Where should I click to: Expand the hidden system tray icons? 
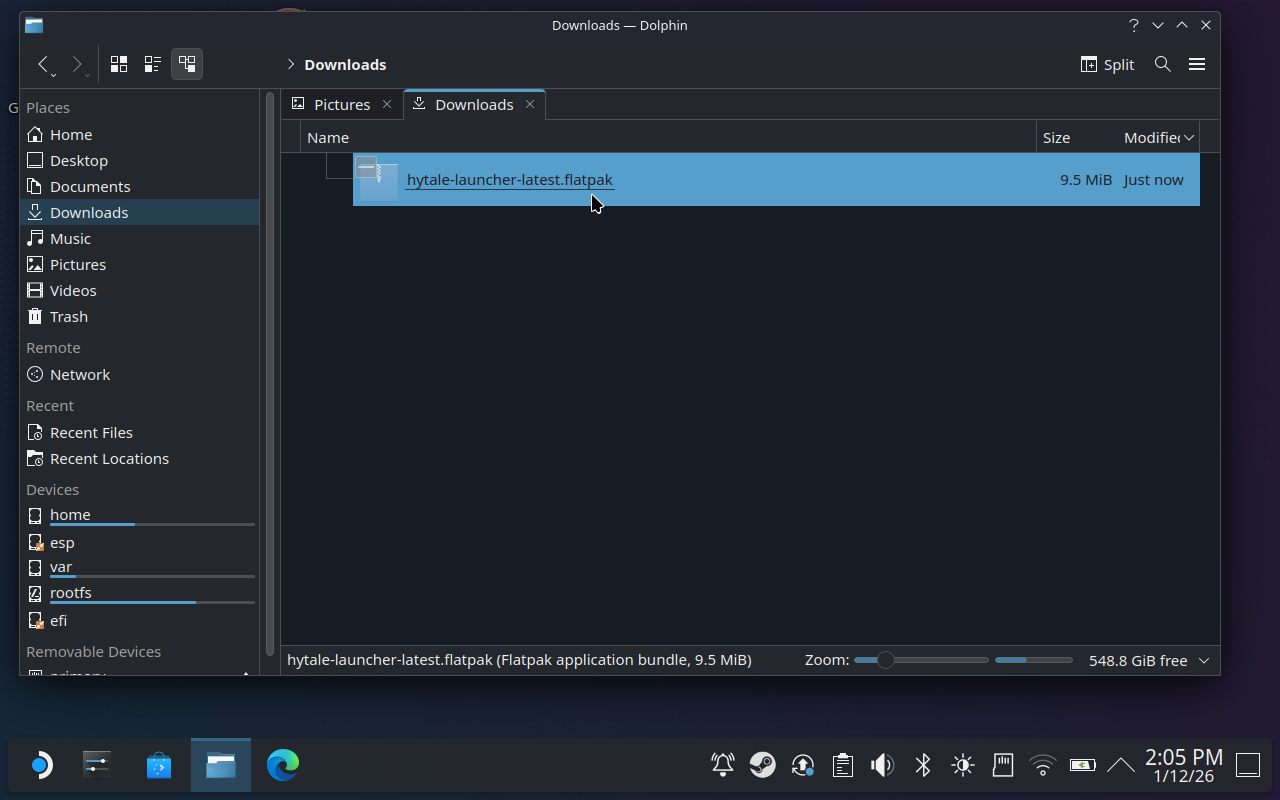tap(1120, 764)
